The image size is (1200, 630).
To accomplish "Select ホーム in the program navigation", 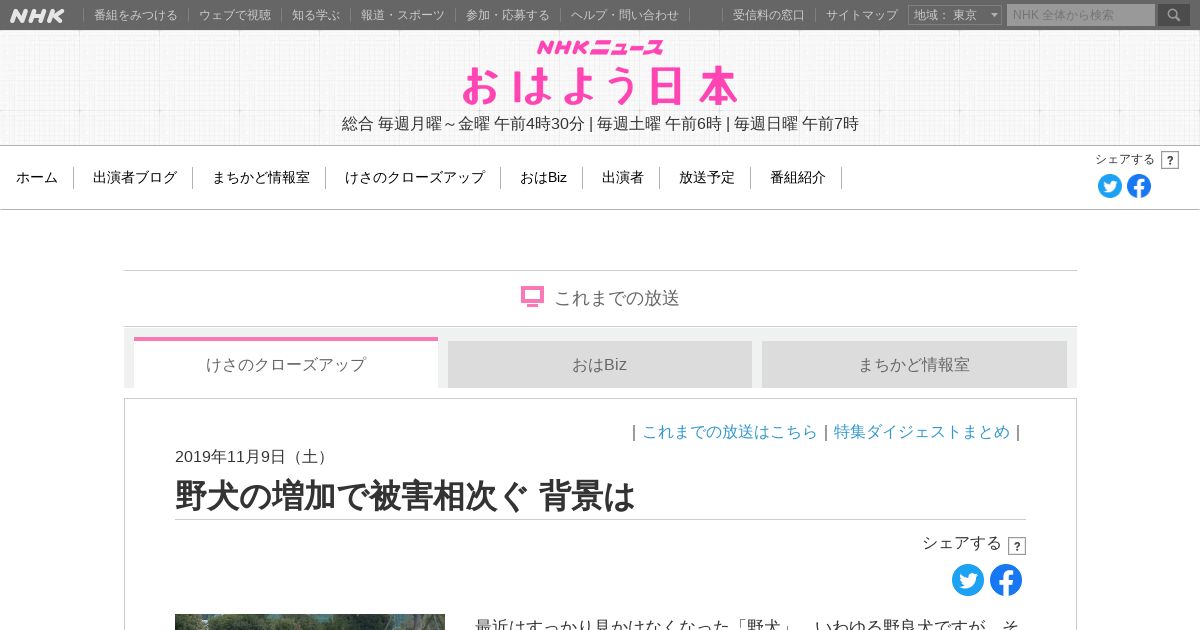I will tap(37, 178).
